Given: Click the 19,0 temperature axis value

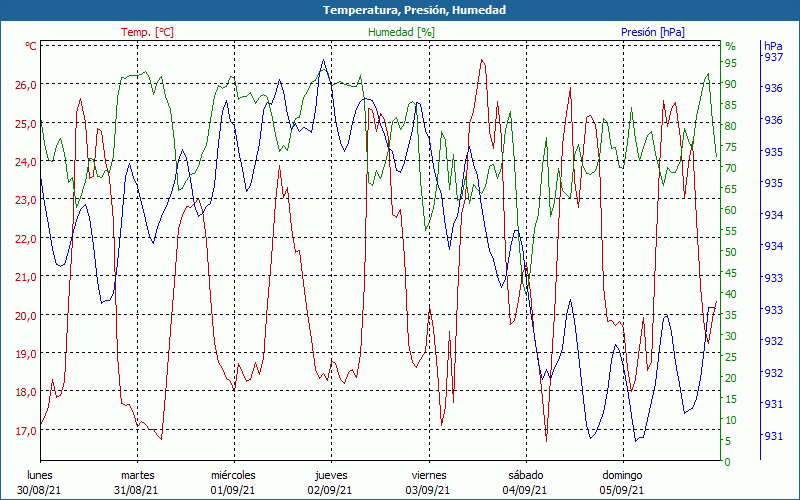Looking at the screenshot, I should click(x=26, y=354).
